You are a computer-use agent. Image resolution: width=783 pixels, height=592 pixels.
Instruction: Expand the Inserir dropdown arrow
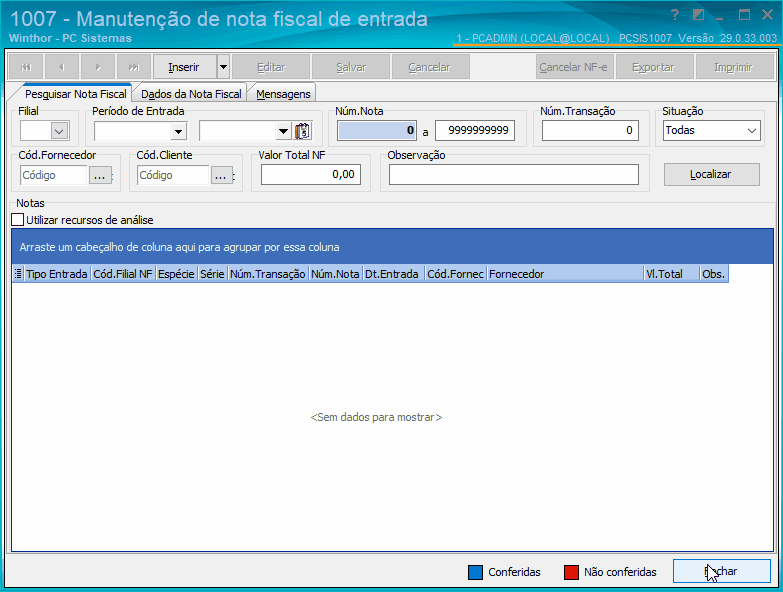[223, 67]
